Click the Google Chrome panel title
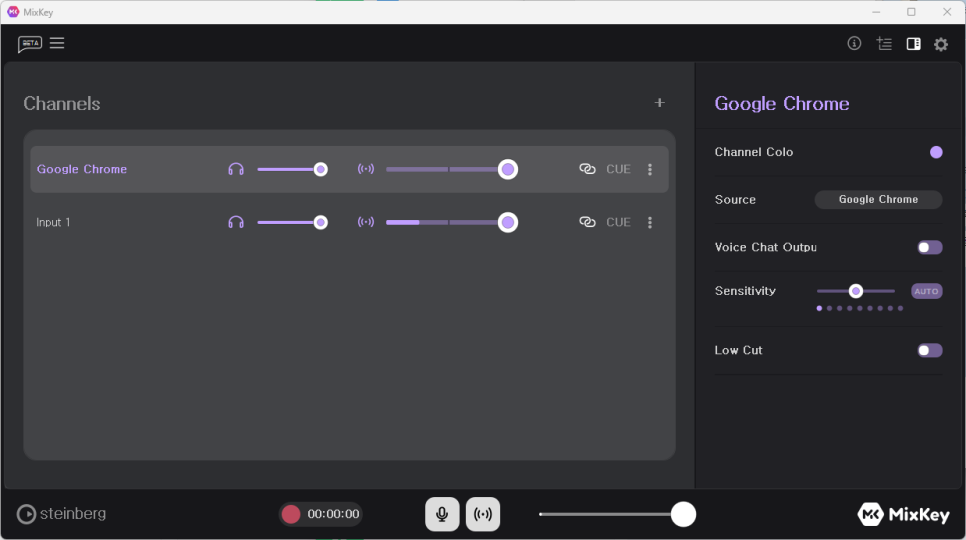Viewport: 966px width, 540px height. (x=782, y=103)
